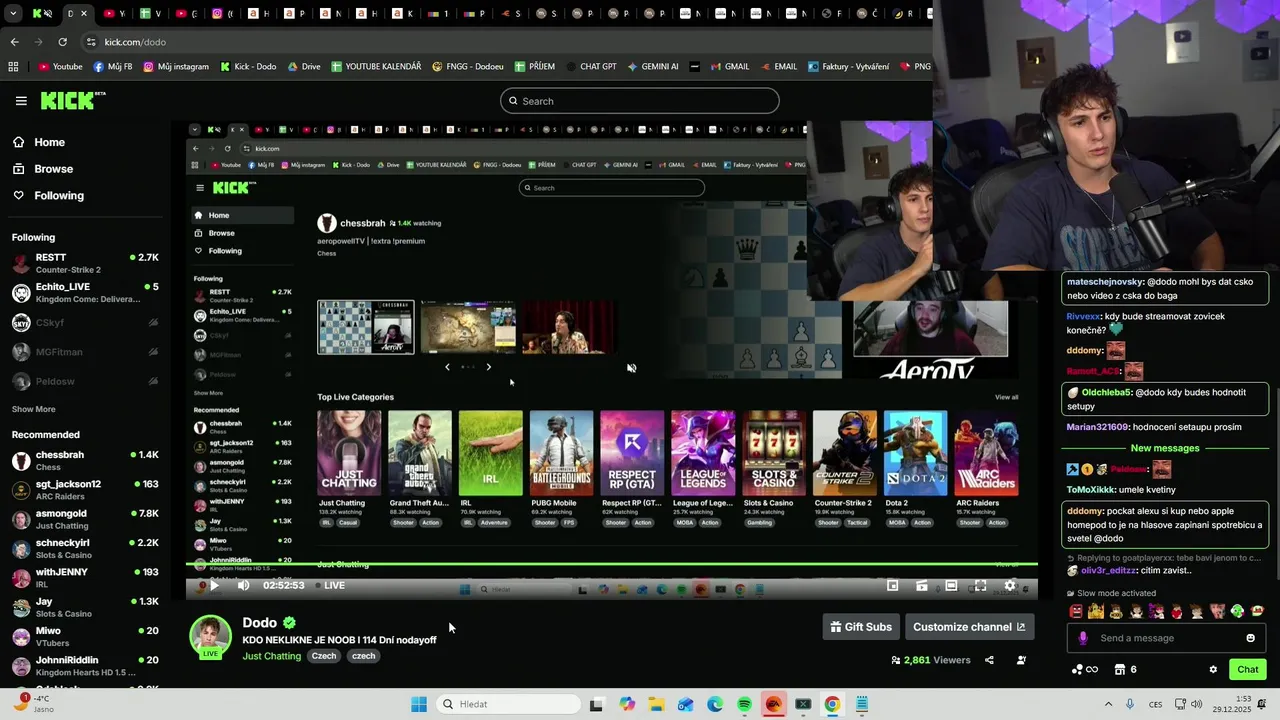Open the GMAIL bookmark
Image resolution: width=1280 pixels, height=720 pixels.
coord(728,67)
